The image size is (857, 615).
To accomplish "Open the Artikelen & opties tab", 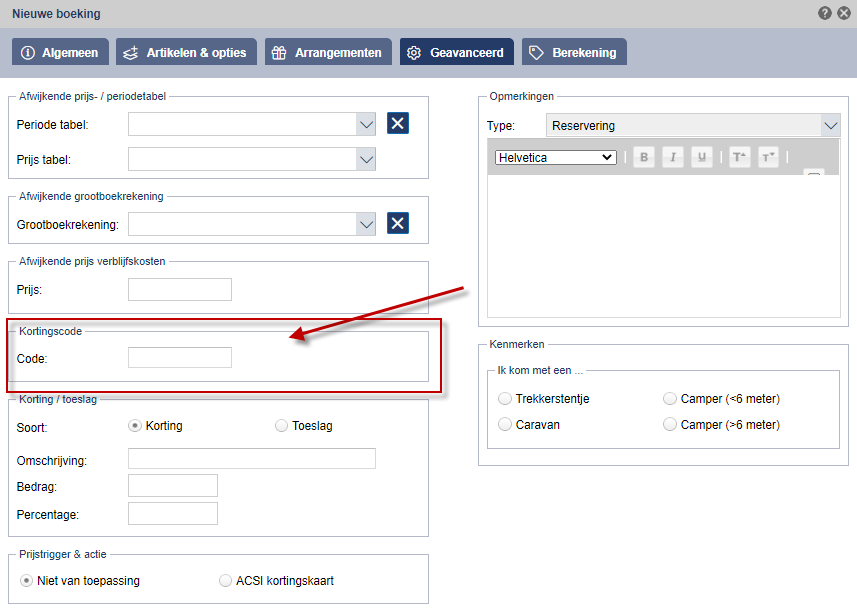I will (x=186, y=52).
